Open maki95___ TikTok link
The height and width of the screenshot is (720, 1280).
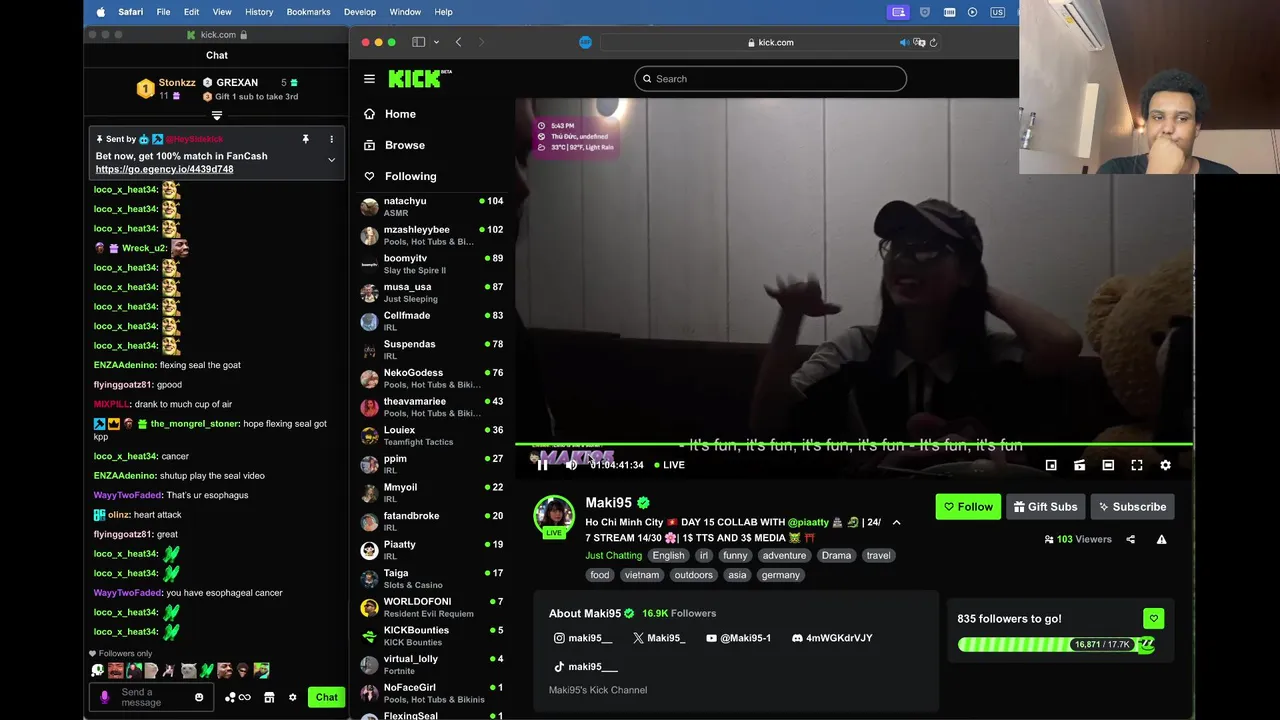point(586,667)
